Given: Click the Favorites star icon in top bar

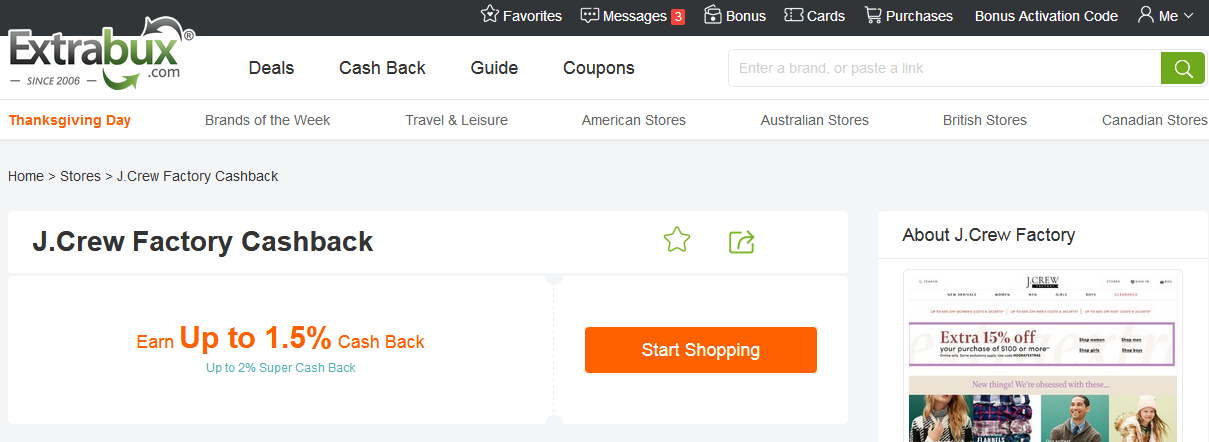Looking at the screenshot, I should coord(490,15).
